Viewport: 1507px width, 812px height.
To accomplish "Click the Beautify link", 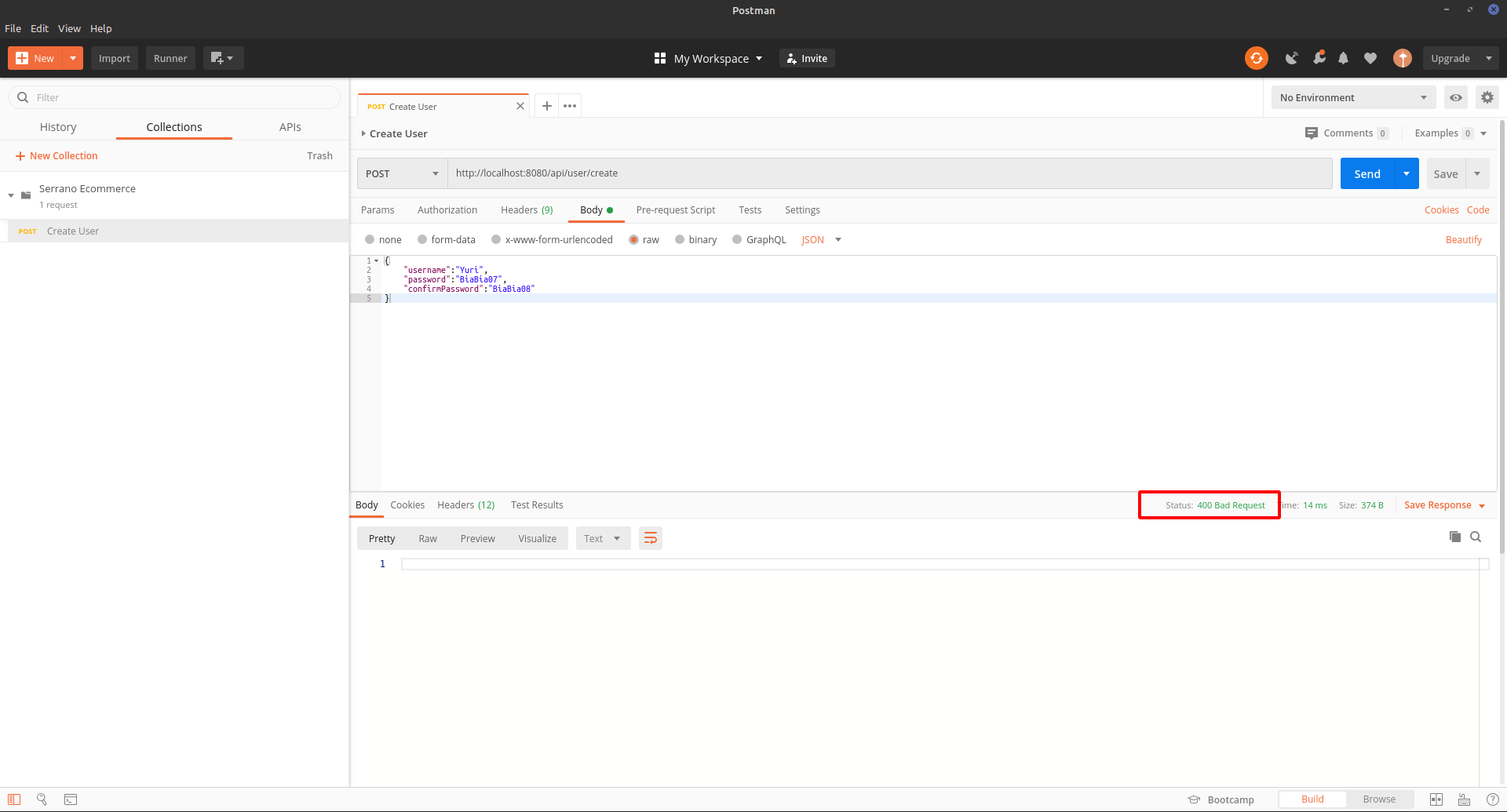I will coord(1464,240).
